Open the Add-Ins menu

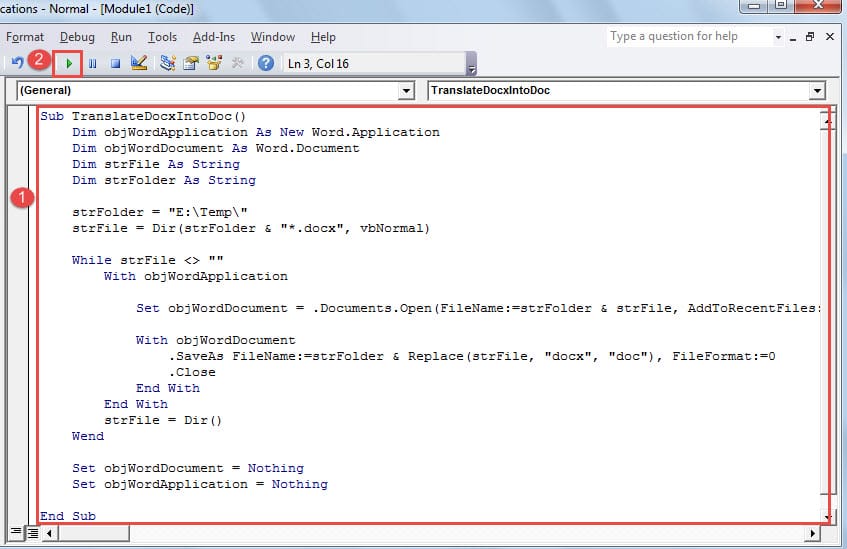tap(214, 37)
